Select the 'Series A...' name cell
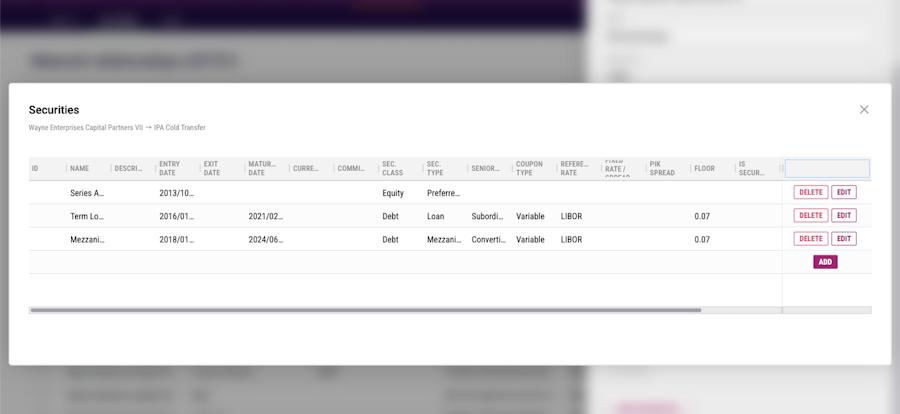The height and width of the screenshot is (414, 900). 87,193
